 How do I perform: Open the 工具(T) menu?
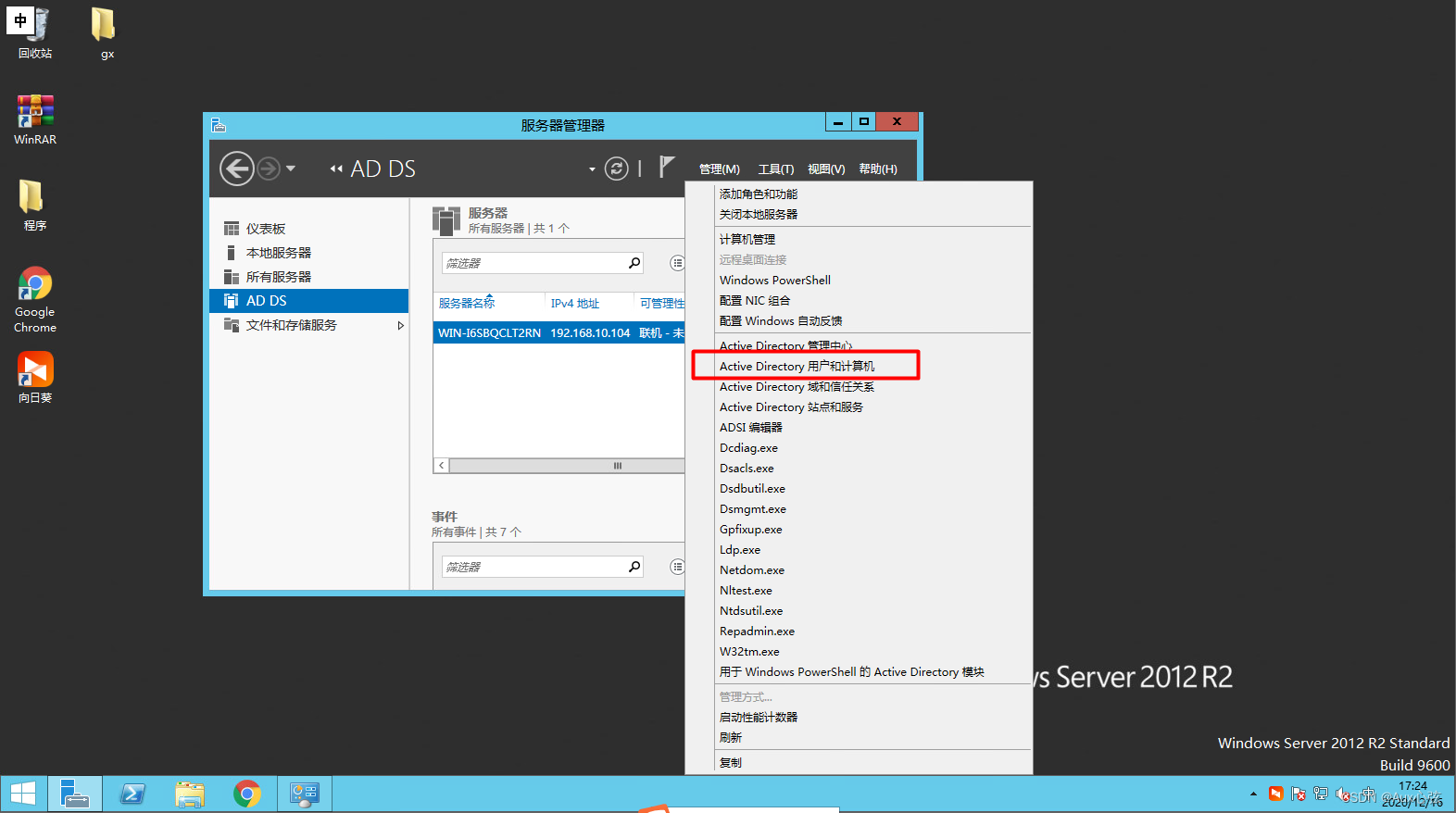coord(776,169)
